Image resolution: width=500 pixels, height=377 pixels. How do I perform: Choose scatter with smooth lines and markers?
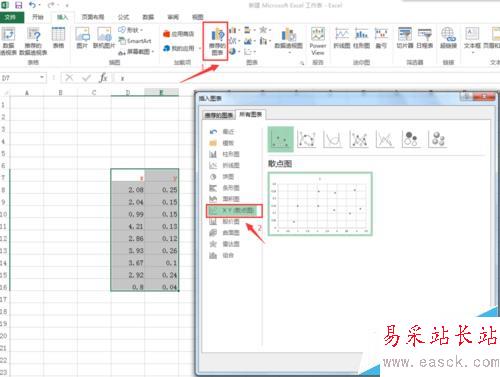click(307, 139)
